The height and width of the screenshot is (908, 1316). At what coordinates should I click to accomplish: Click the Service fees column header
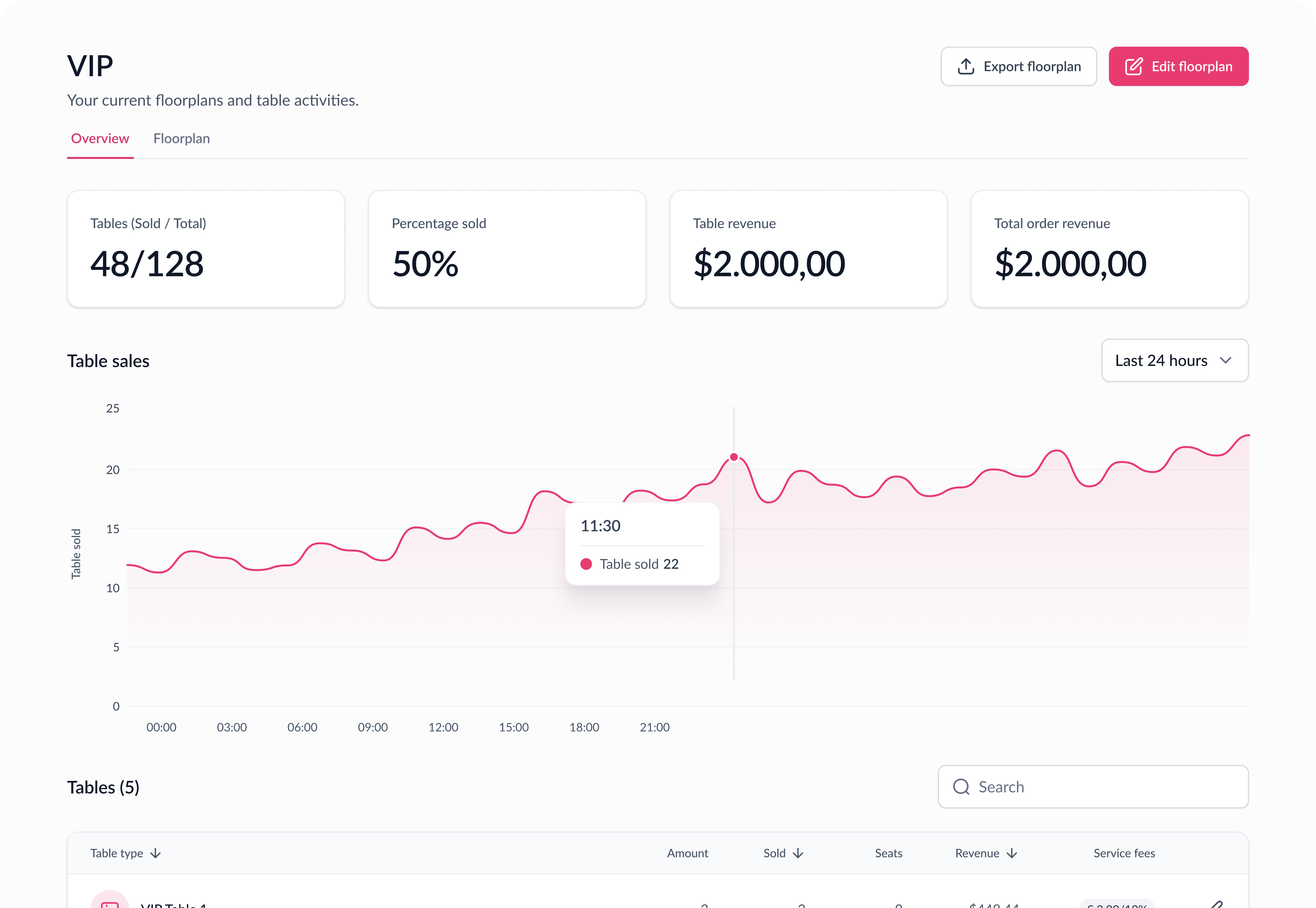tap(1124, 854)
